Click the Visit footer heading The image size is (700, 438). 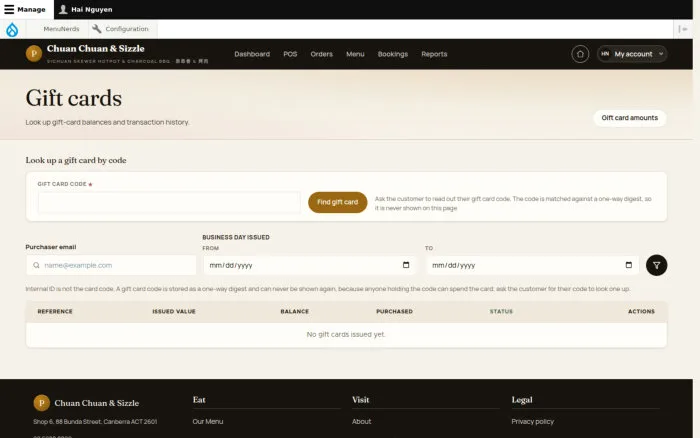coord(361,400)
